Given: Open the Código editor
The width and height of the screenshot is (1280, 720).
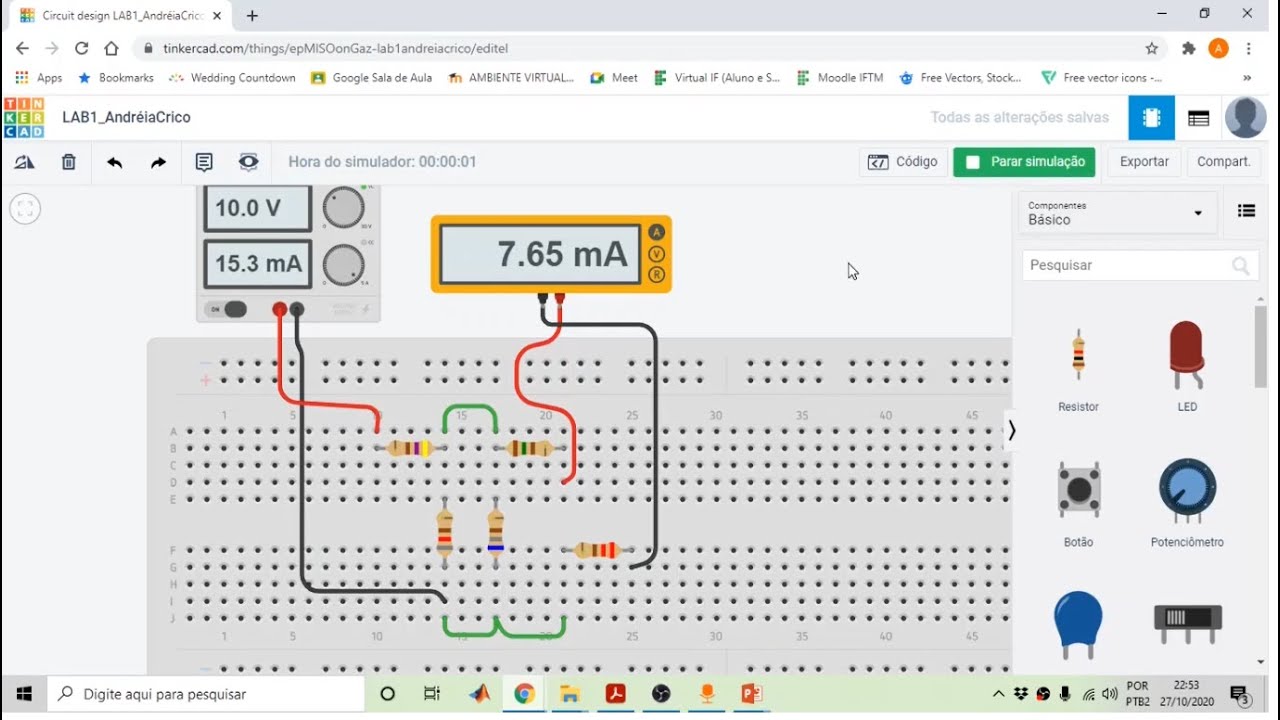Looking at the screenshot, I should coord(903,162).
